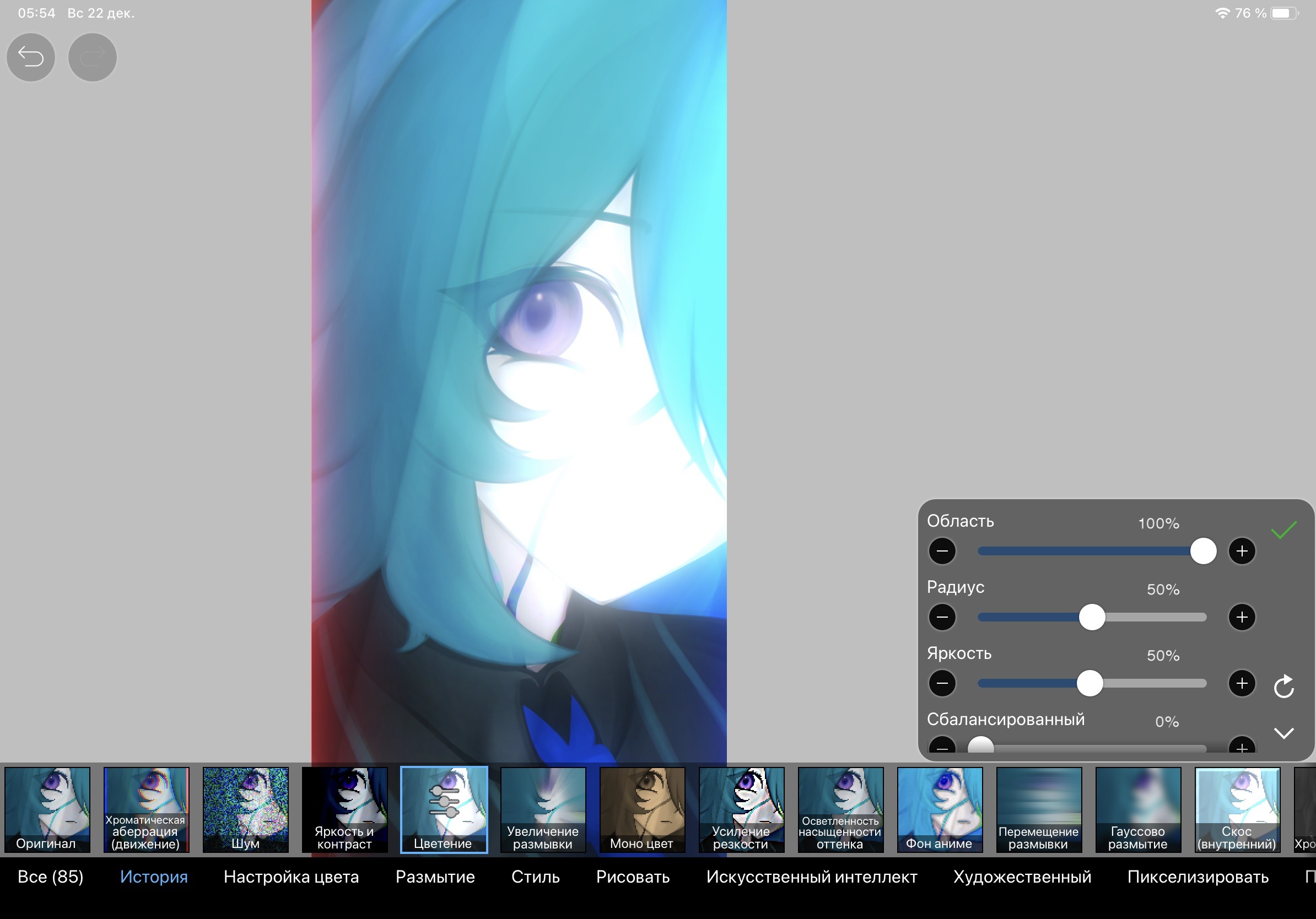Confirm filter with green checkmark
The width and height of the screenshot is (1316, 919).
(x=1283, y=530)
